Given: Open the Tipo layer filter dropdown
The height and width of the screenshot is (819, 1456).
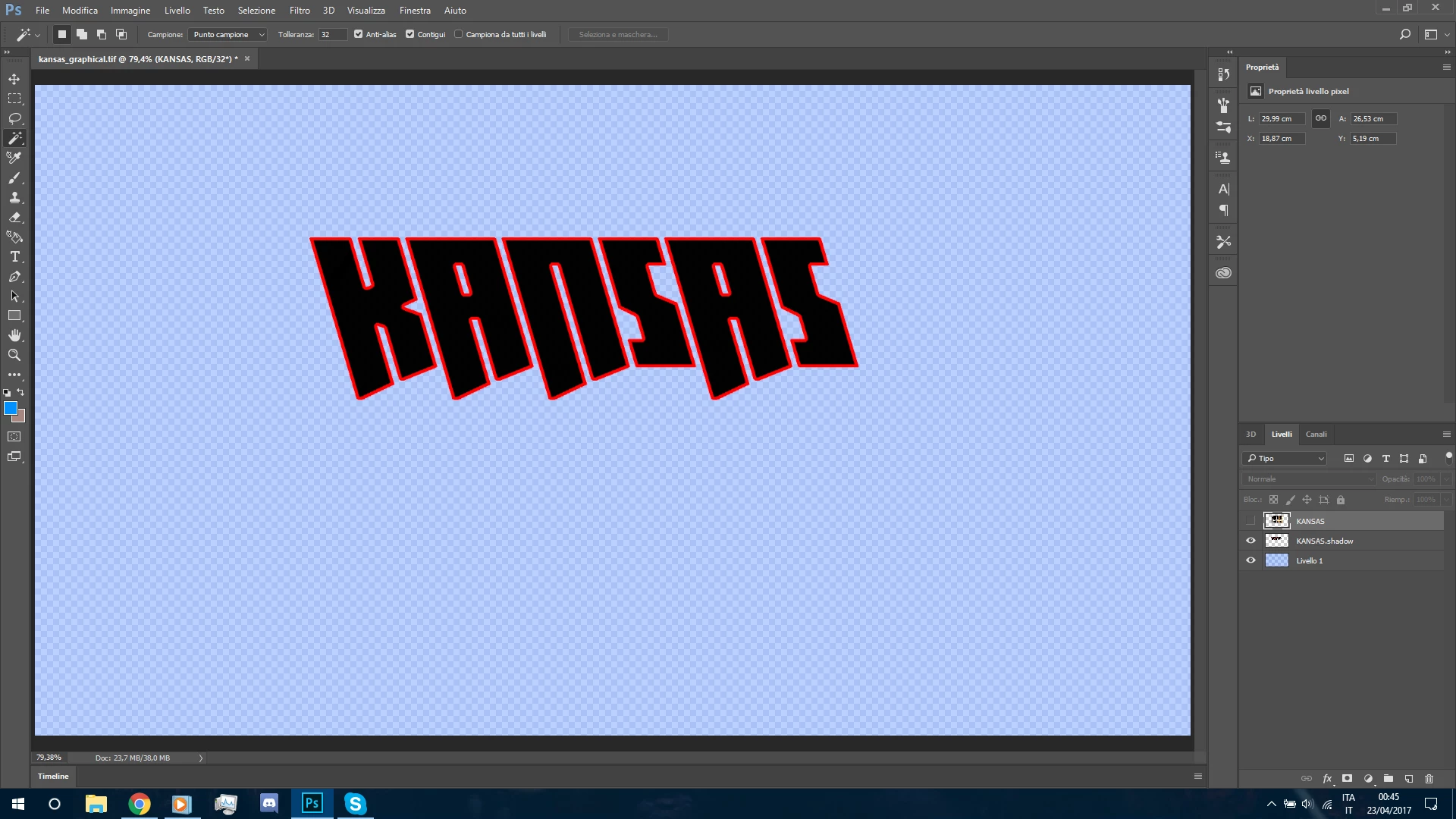Looking at the screenshot, I should [x=1285, y=458].
